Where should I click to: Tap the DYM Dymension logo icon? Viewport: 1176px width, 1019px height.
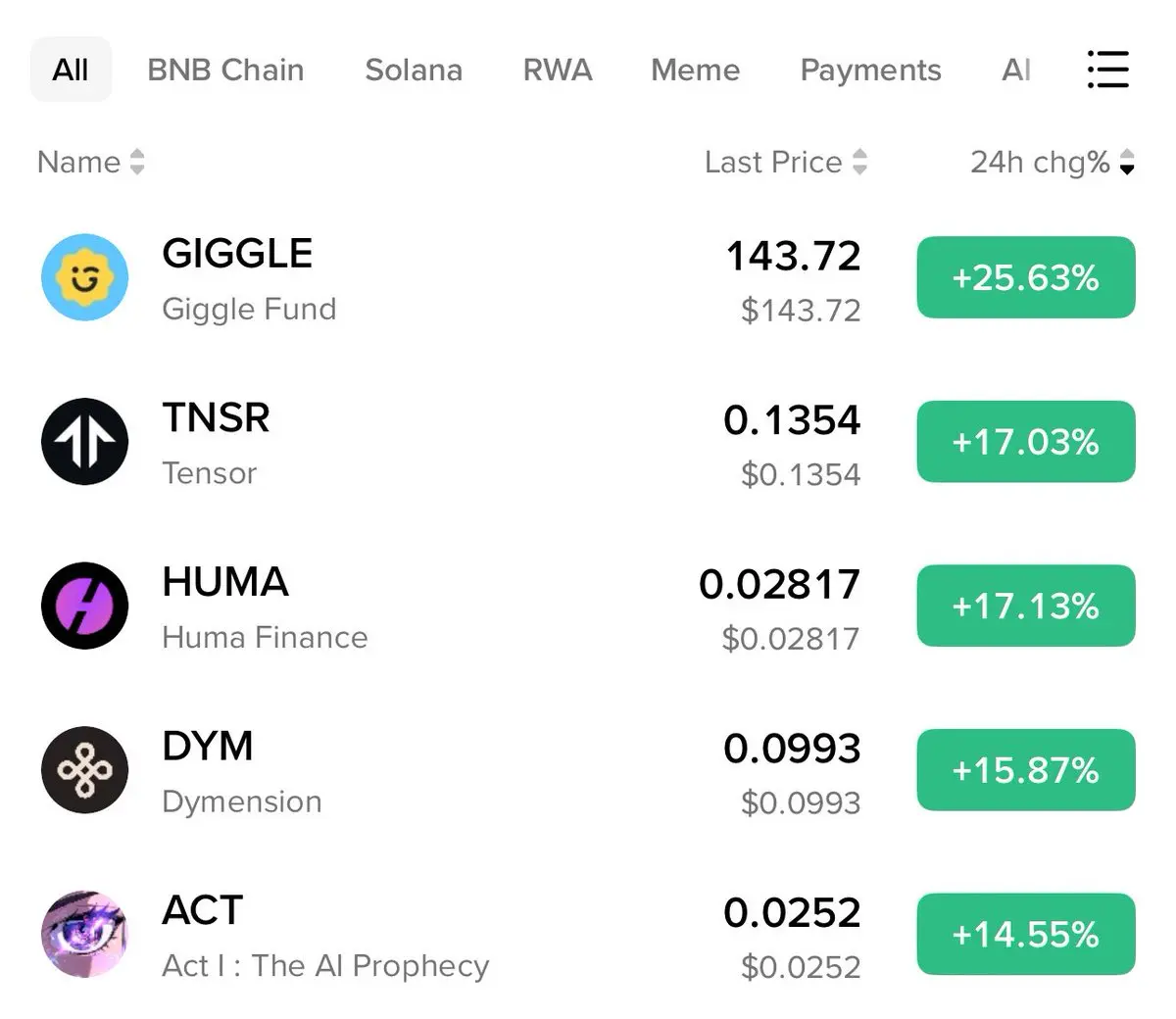click(x=84, y=770)
